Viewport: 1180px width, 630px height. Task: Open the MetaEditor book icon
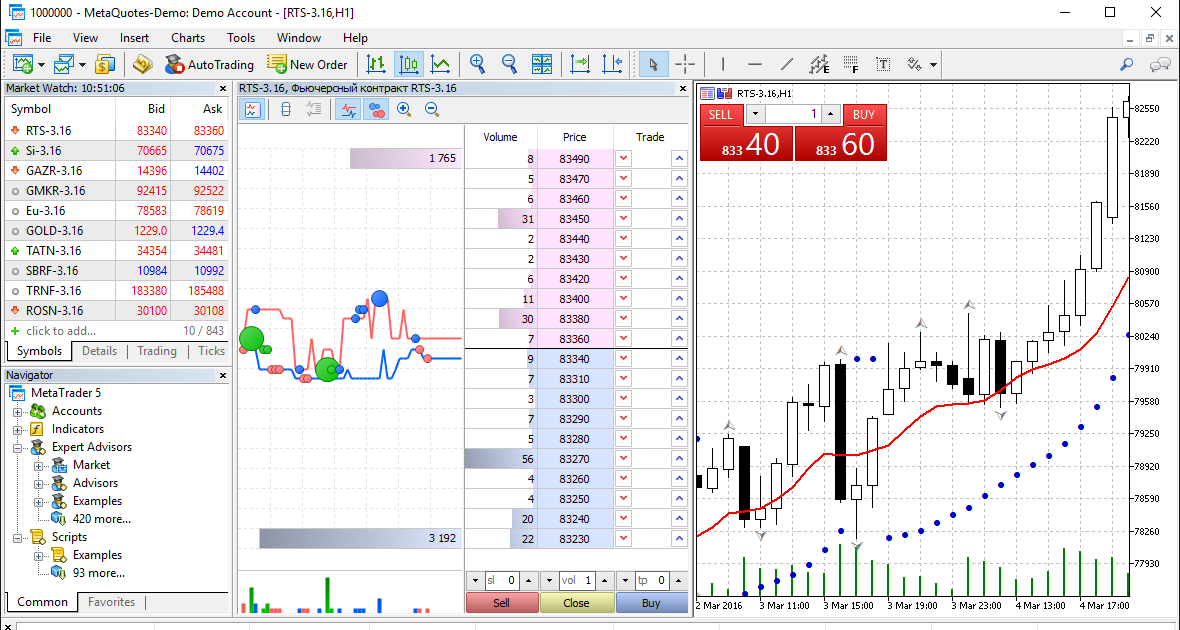click(x=142, y=65)
